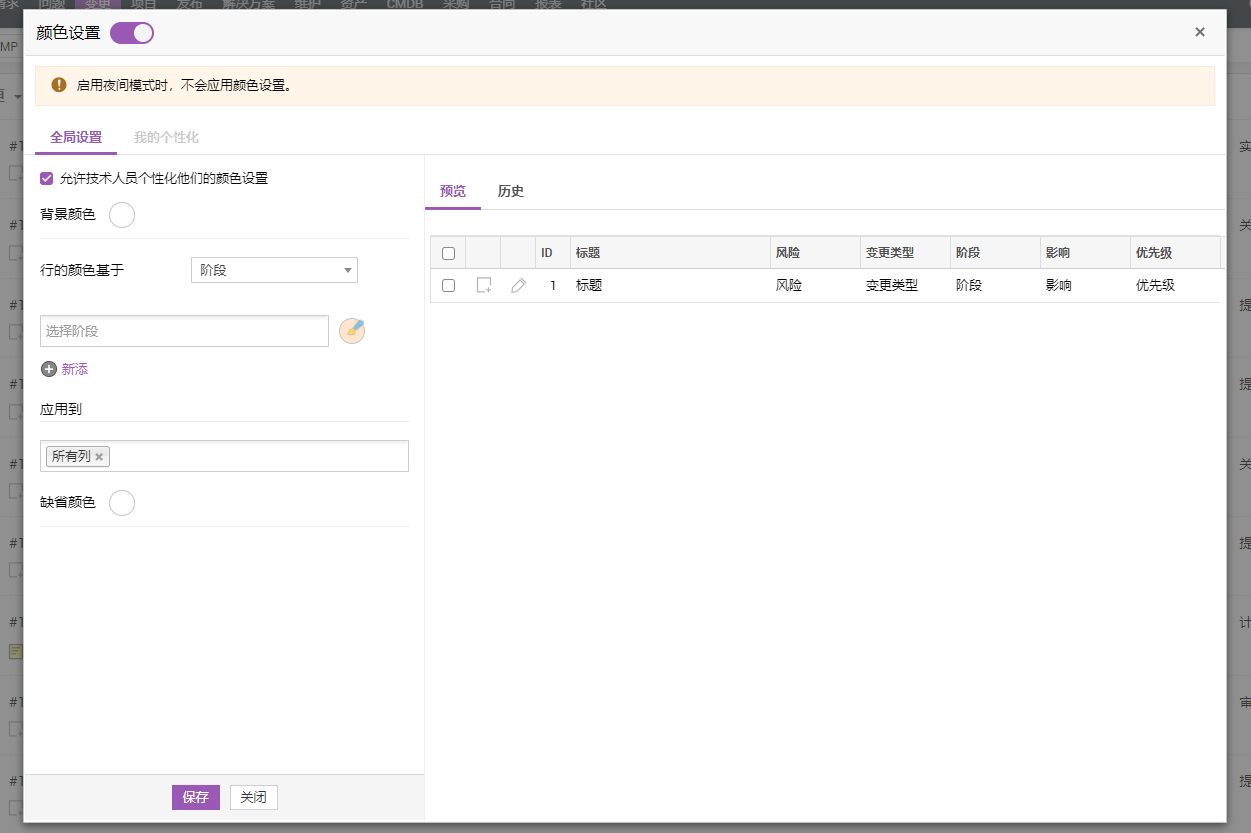Image resolution: width=1251 pixels, height=833 pixels.
Task: Switch to the 历史 tab
Action: (511, 191)
